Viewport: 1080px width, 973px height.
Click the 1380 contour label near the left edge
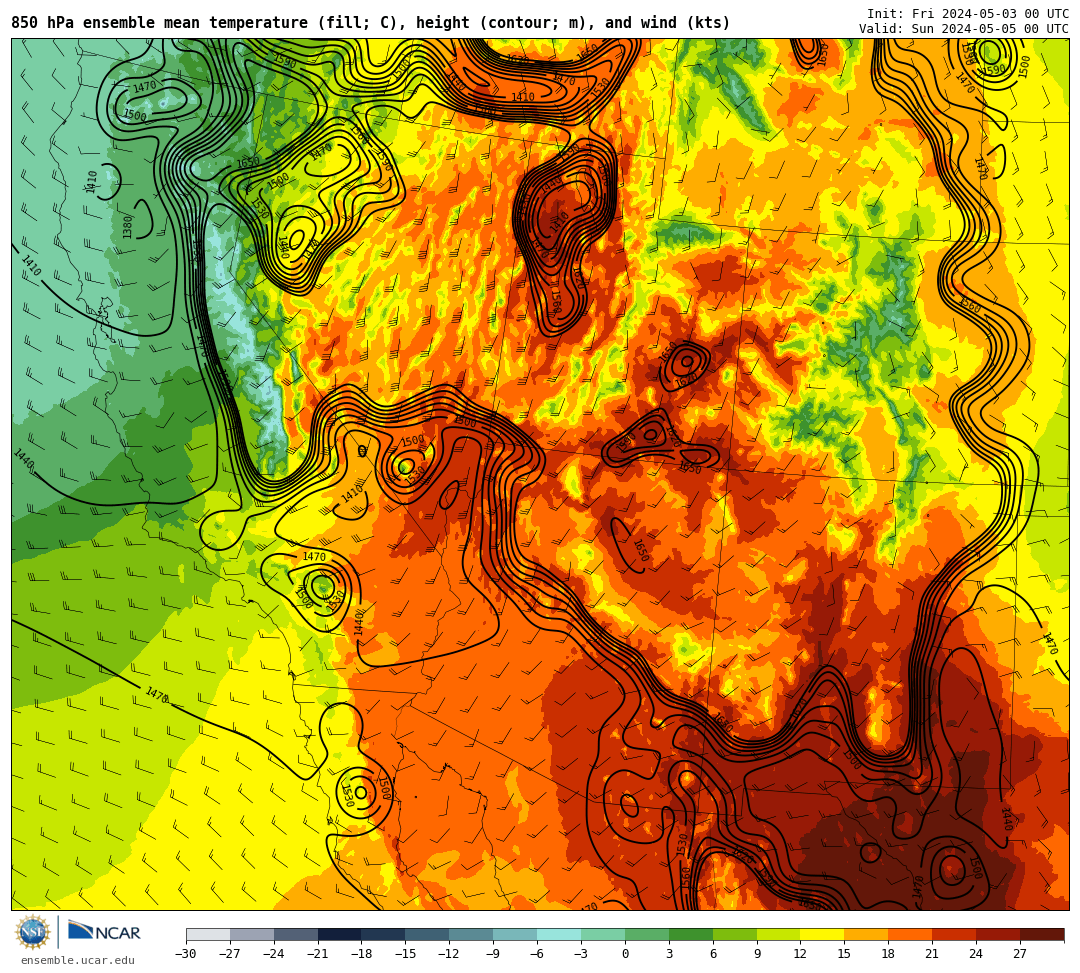(127, 227)
